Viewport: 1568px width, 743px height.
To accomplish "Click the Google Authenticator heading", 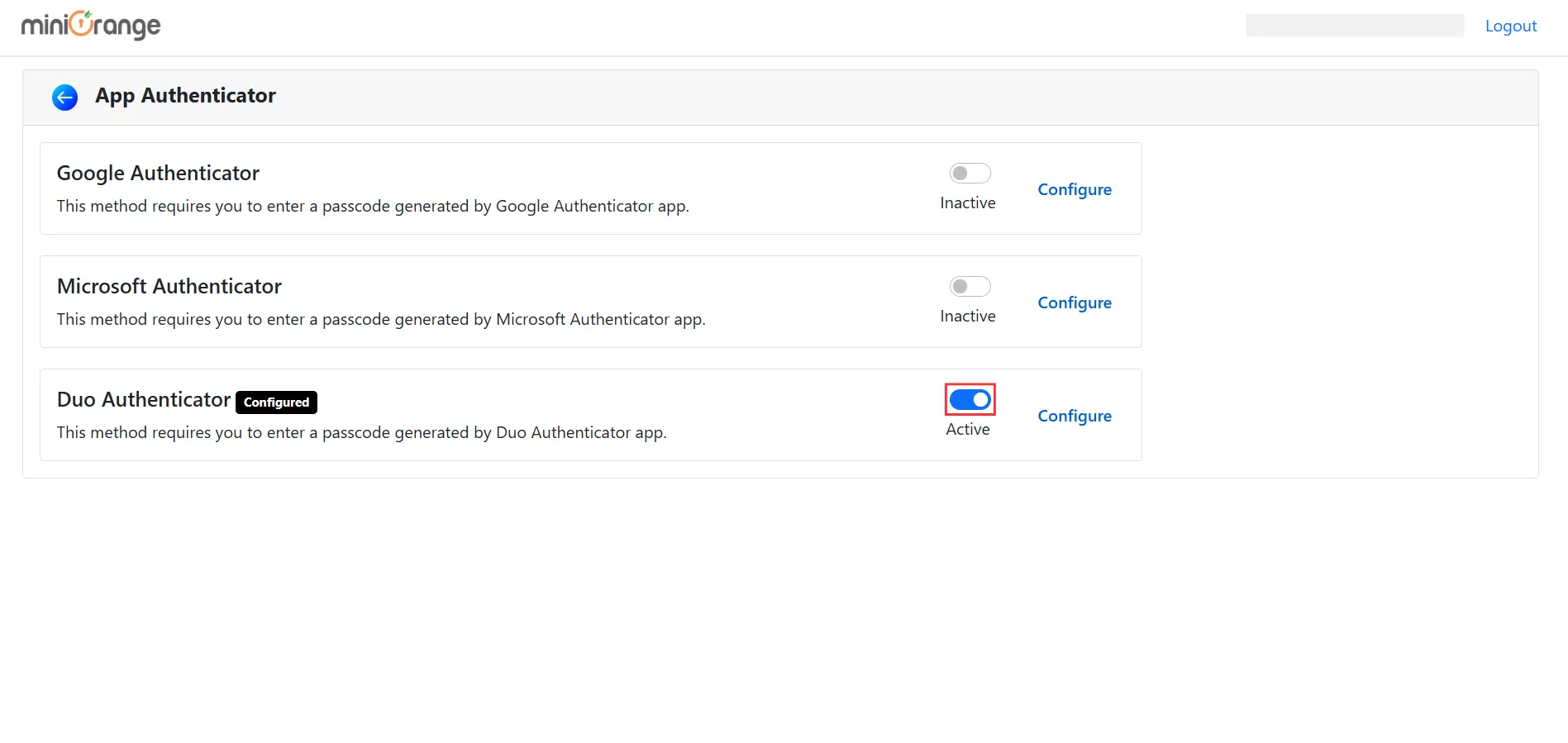I will (x=158, y=173).
